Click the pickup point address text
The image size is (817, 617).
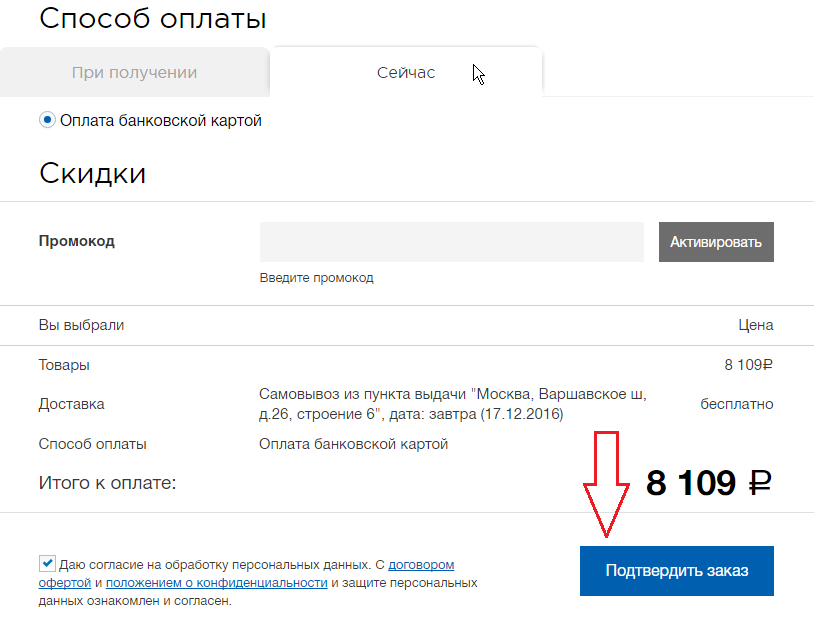click(452, 404)
